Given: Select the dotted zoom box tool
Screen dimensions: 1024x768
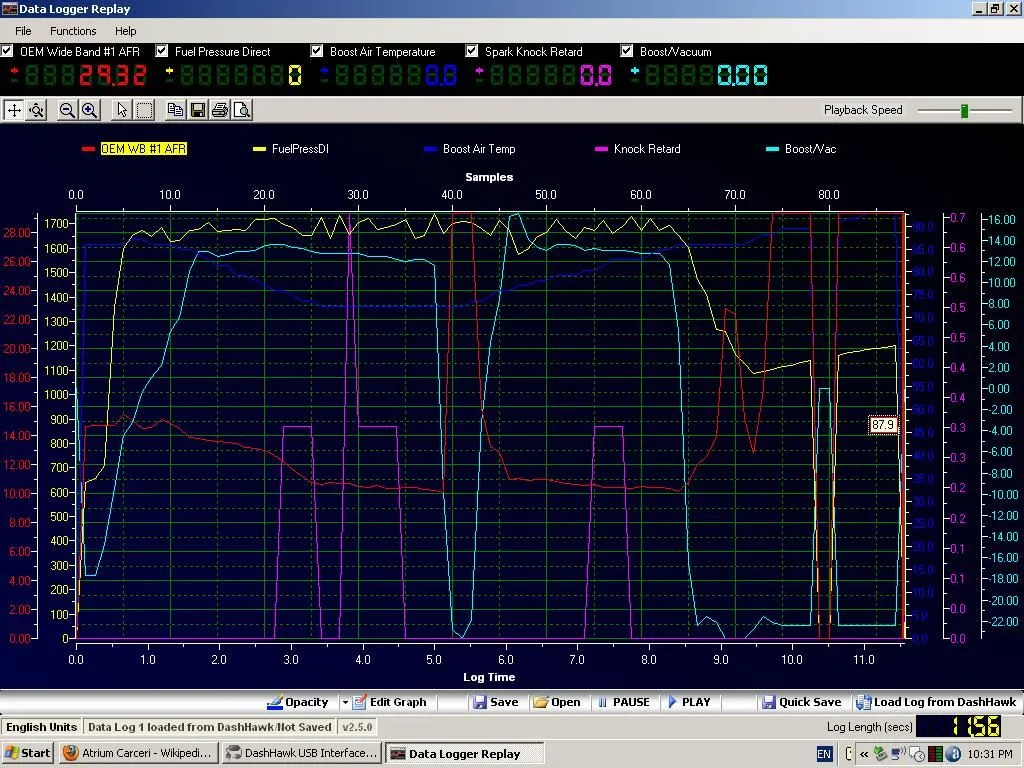Looking at the screenshot, I should pos(144,110).
